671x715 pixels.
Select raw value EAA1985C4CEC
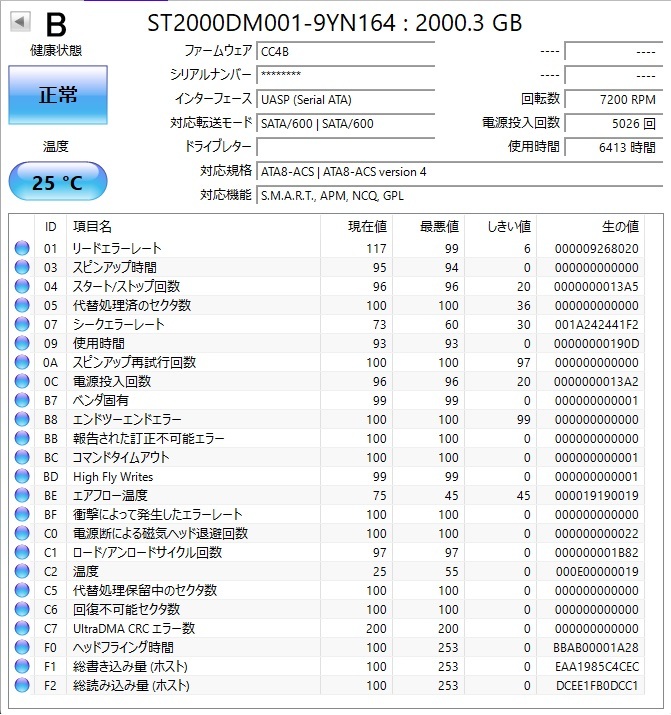597,667
